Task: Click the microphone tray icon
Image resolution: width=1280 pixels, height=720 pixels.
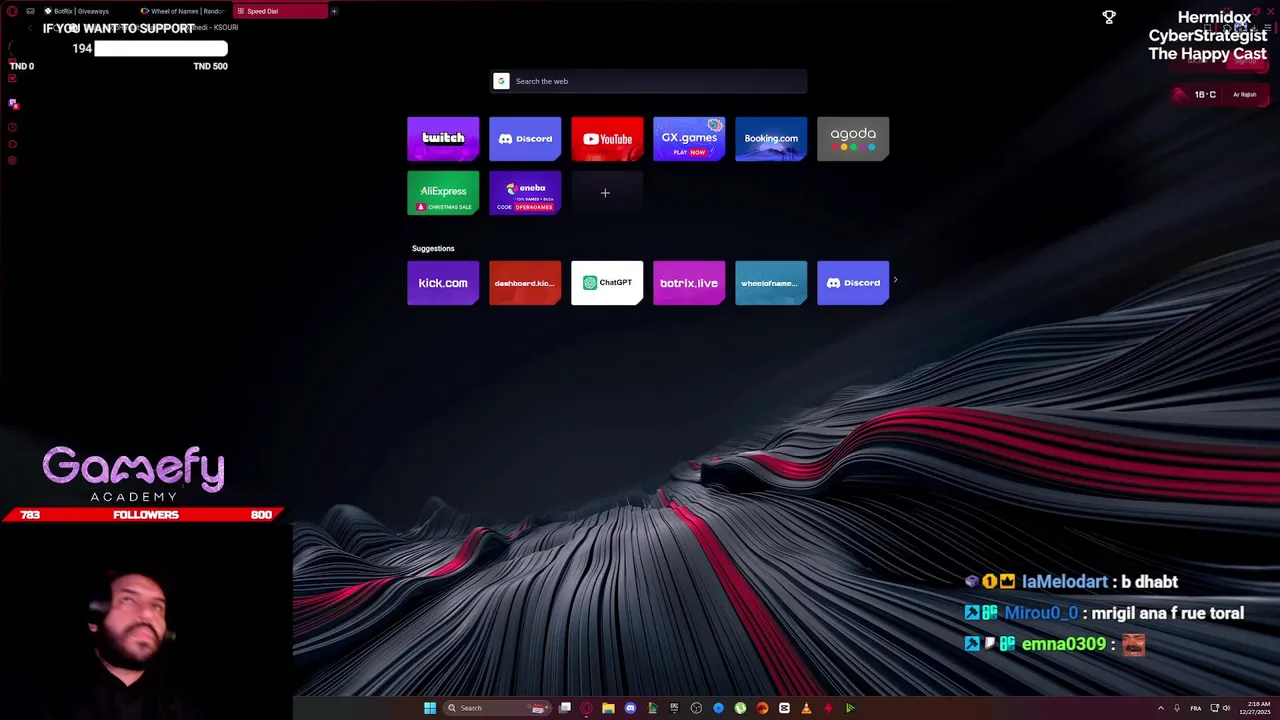Action: point(1177,708)
